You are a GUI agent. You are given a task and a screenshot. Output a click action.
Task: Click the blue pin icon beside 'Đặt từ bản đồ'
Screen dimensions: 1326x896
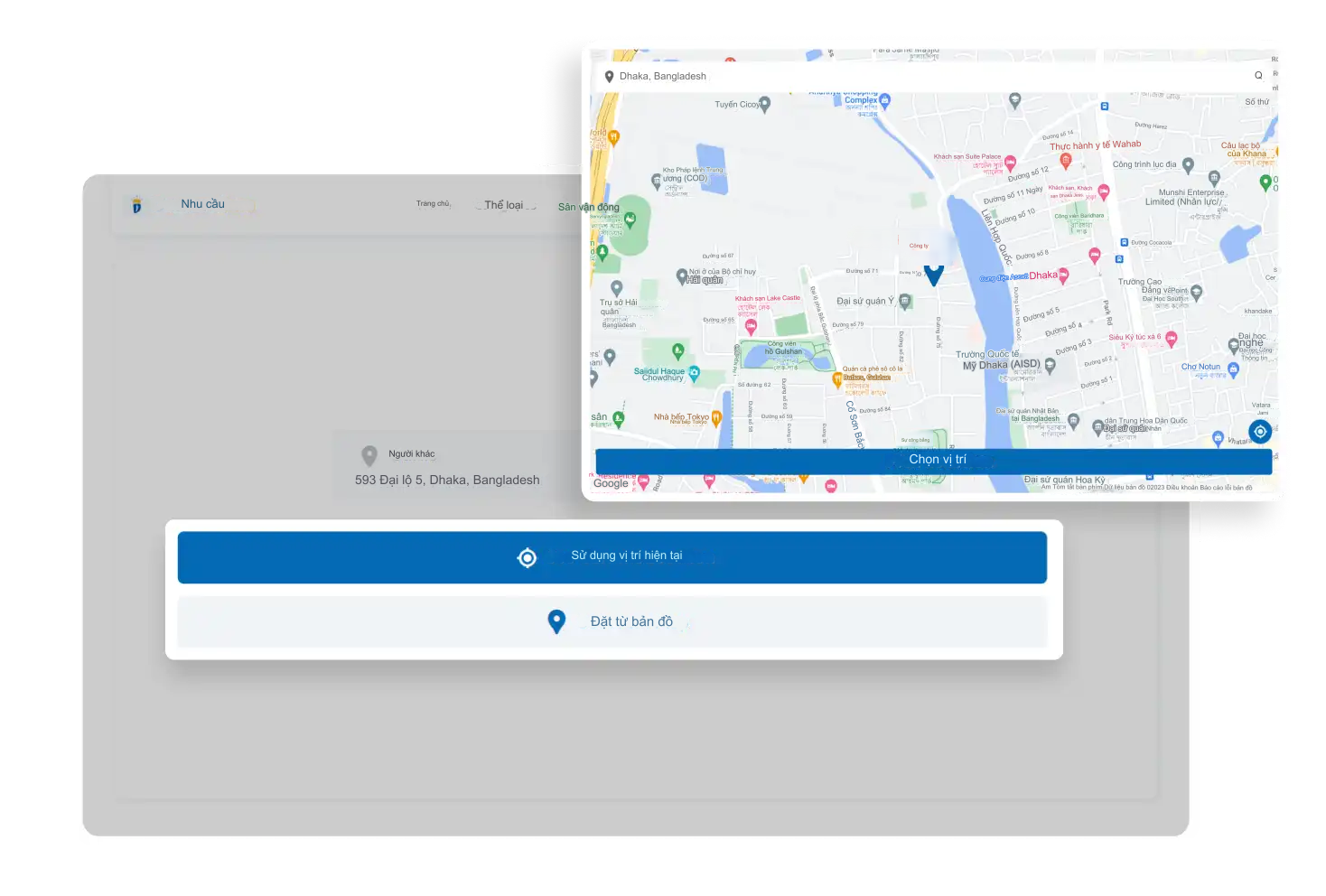tap(556, 621)
